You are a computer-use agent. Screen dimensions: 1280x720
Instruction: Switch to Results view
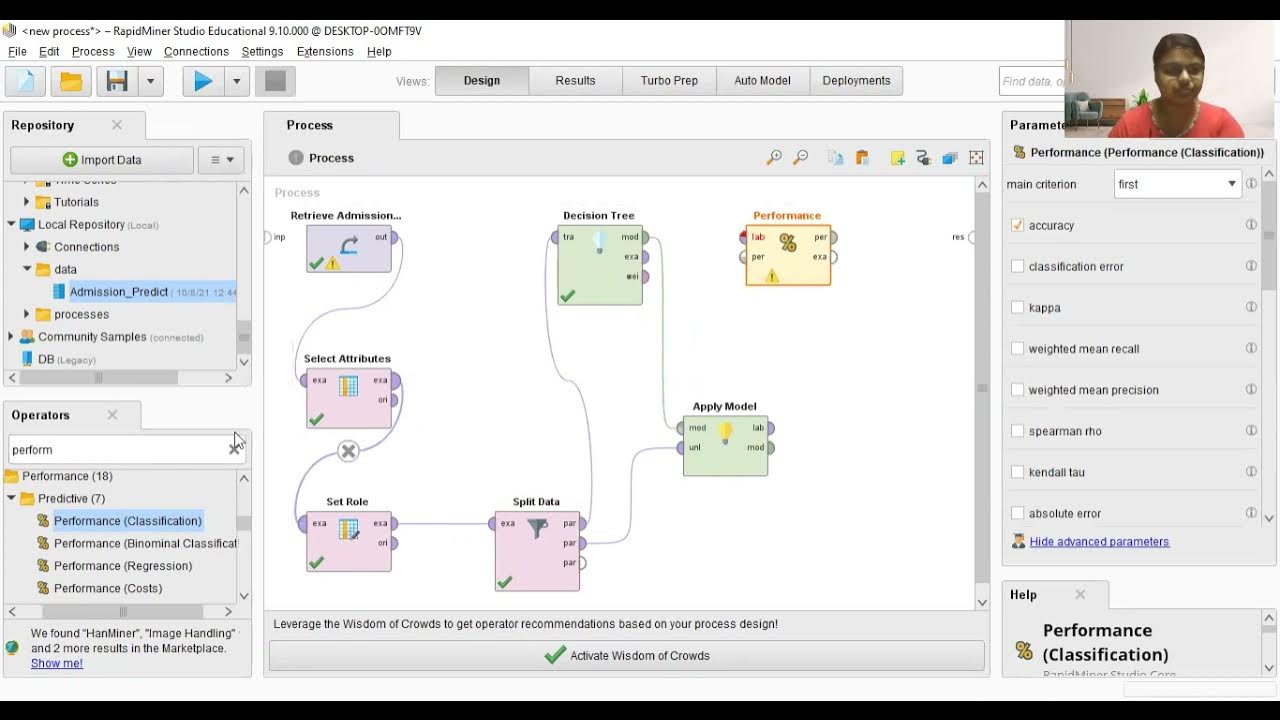(575, 81)
